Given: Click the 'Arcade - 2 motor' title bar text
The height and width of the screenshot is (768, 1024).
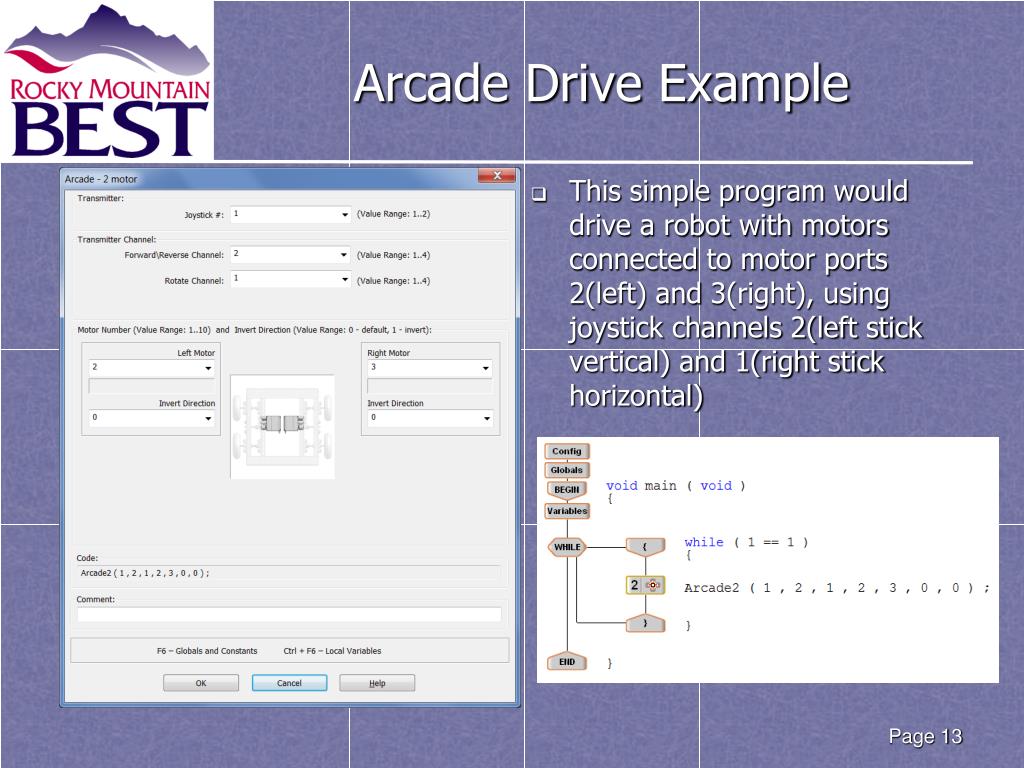Looking at the screenshot, I should click(x=101, y=179).
